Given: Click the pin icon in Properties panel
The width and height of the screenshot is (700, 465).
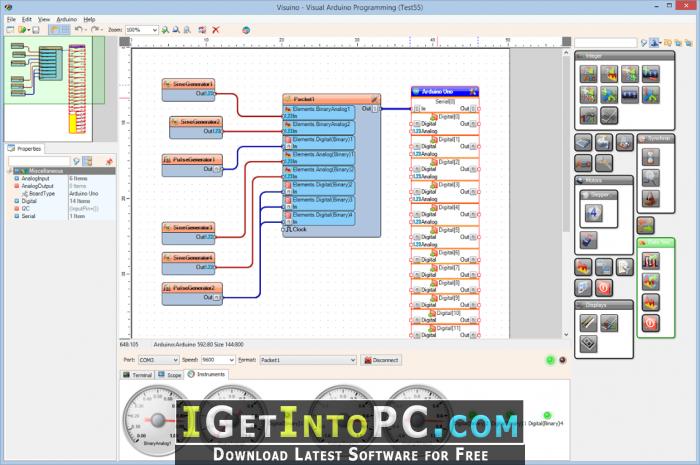Looking at the screenshot, I should pos(108,161).
